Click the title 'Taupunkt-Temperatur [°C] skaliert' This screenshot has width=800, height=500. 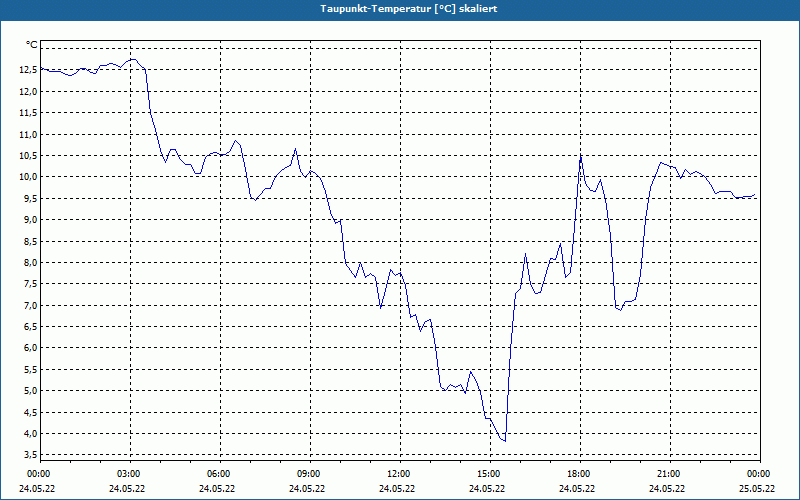tap(409, 9)
